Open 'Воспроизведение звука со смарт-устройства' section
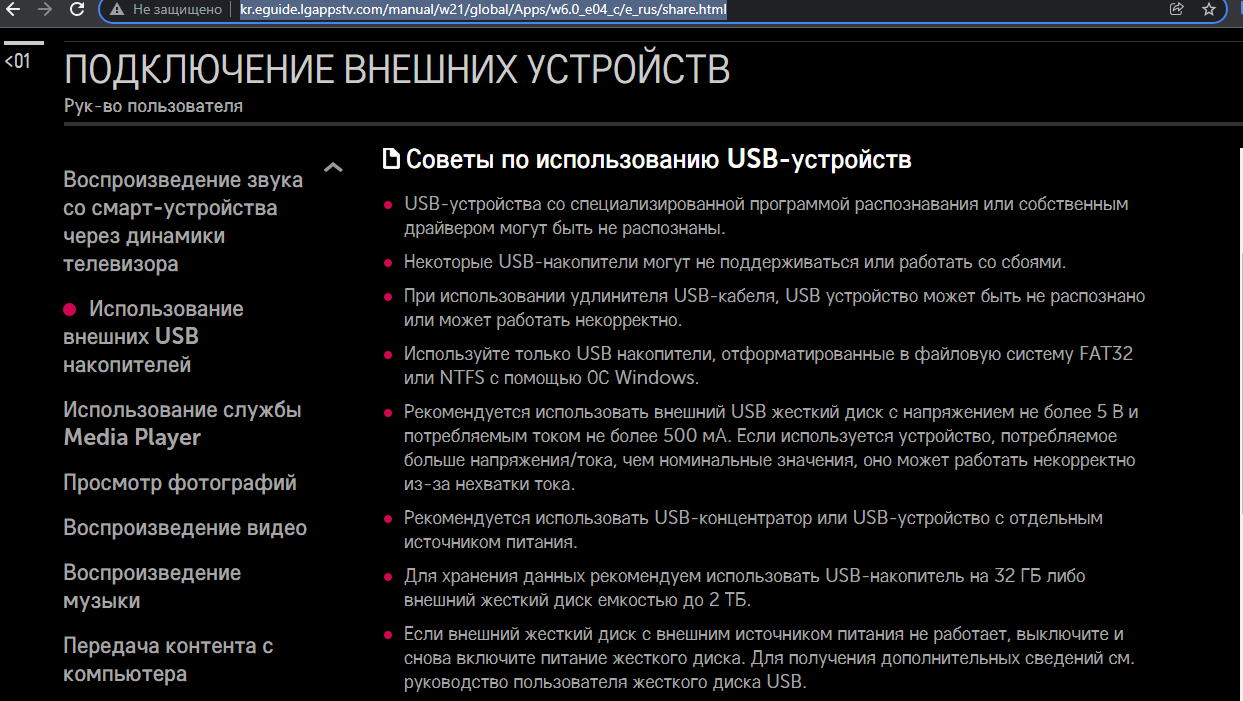This screenshot has height=701, width=1243. pyautogui.click(x=183, y=222)
